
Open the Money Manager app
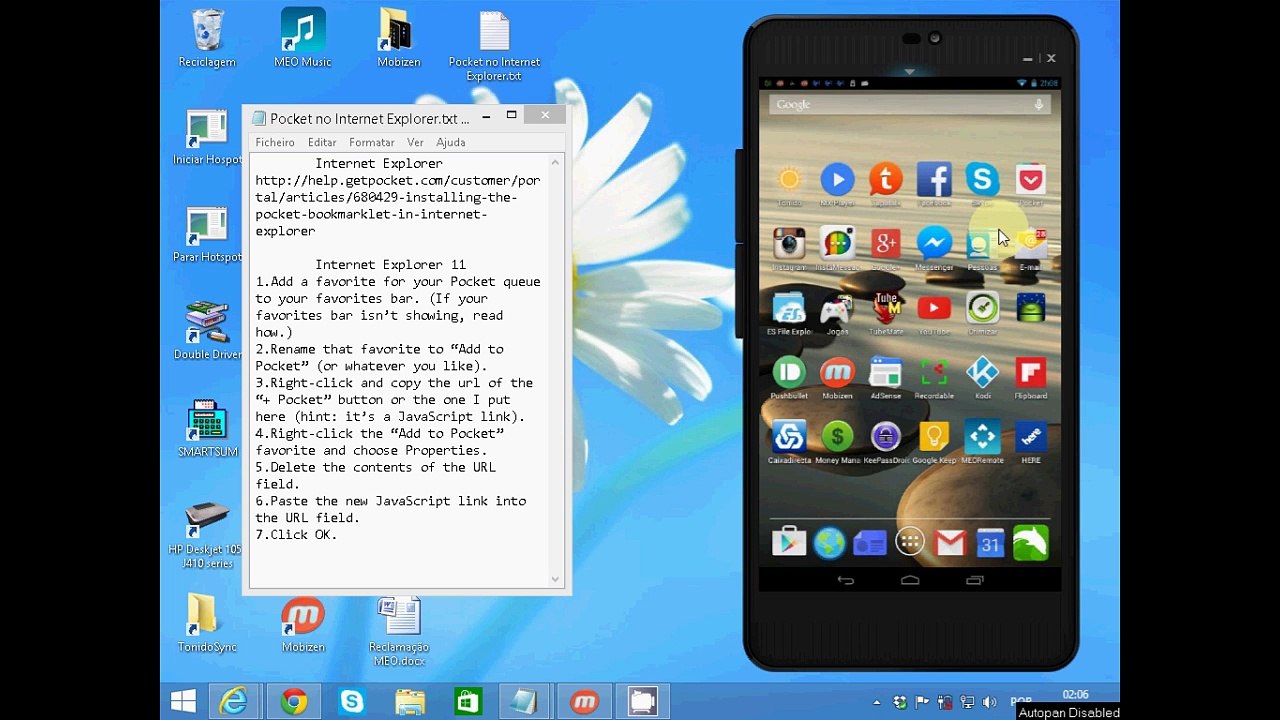pos(837,436)
